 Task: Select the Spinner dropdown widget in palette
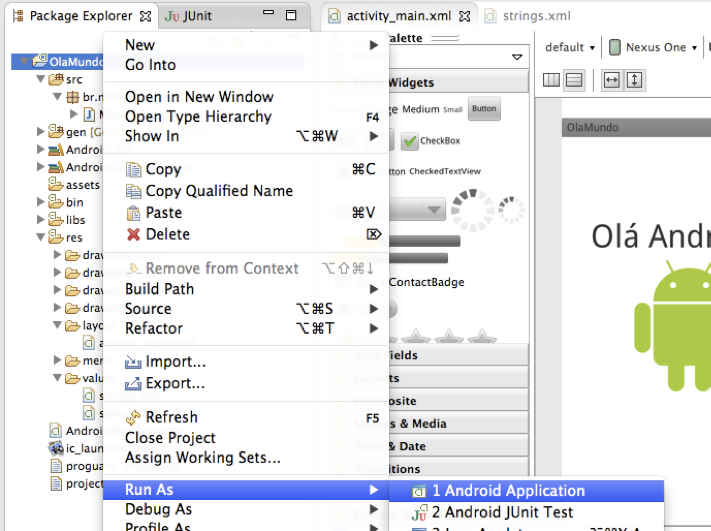(418, 209)
